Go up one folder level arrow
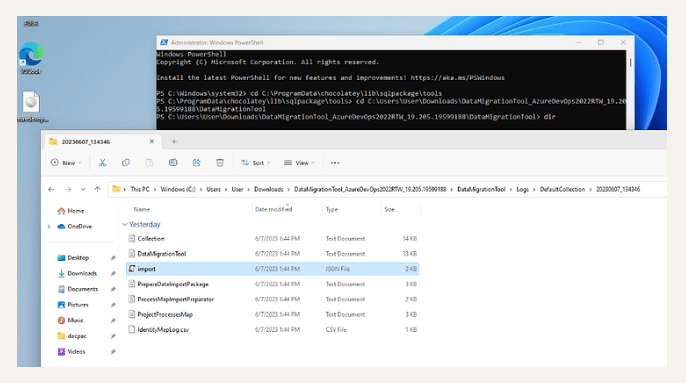 coord(97,190)
